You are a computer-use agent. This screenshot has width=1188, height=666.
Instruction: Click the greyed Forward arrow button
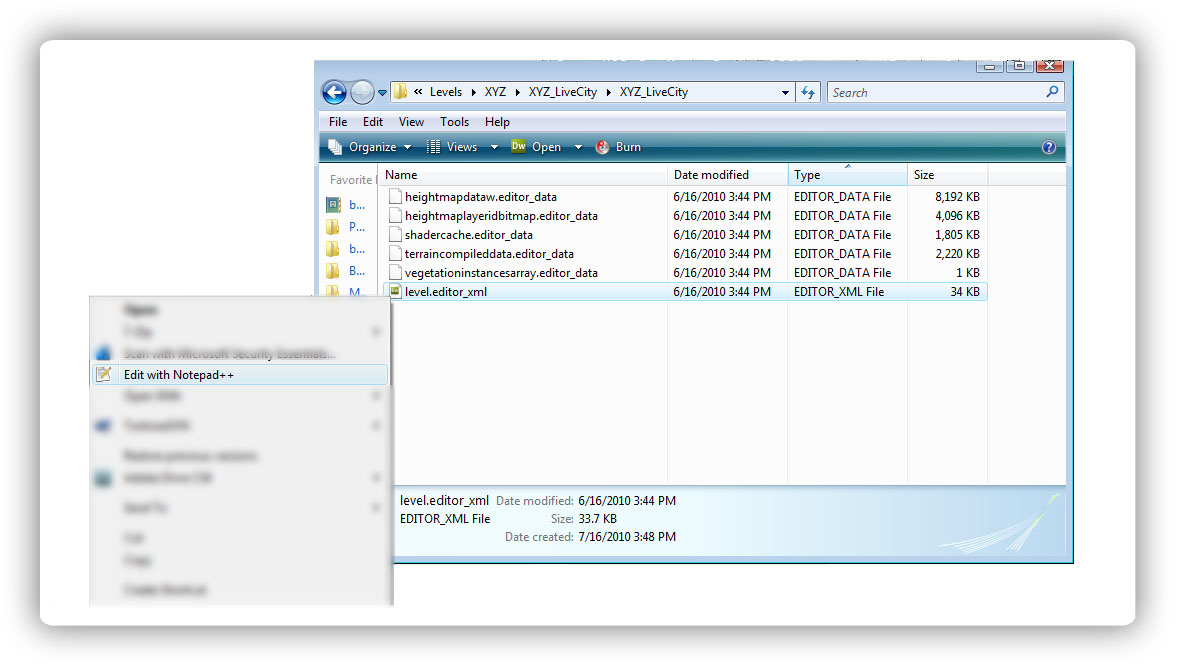pyautogui.click(x=362, y=92)
